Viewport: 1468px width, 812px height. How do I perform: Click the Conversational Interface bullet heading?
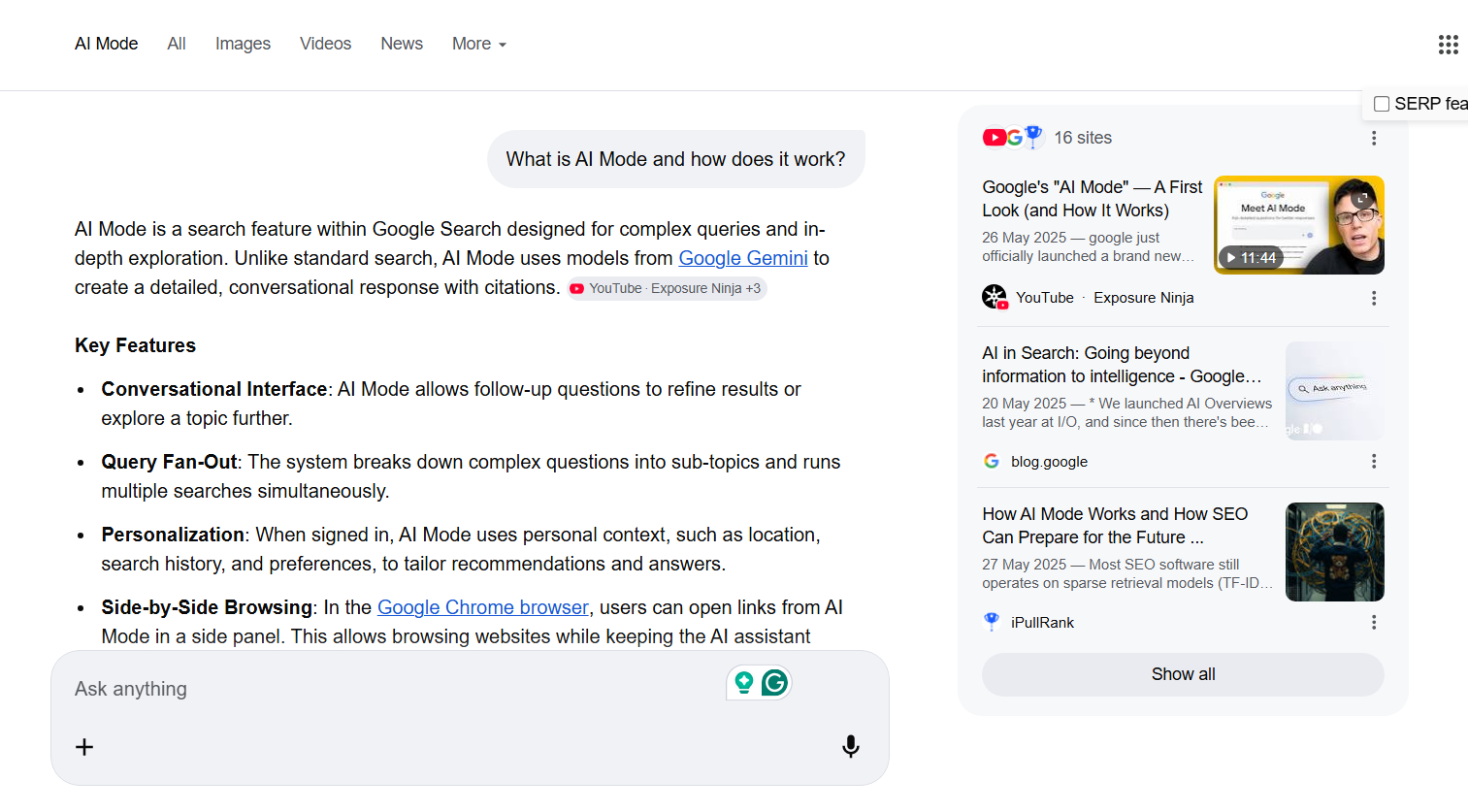(214, 389)
